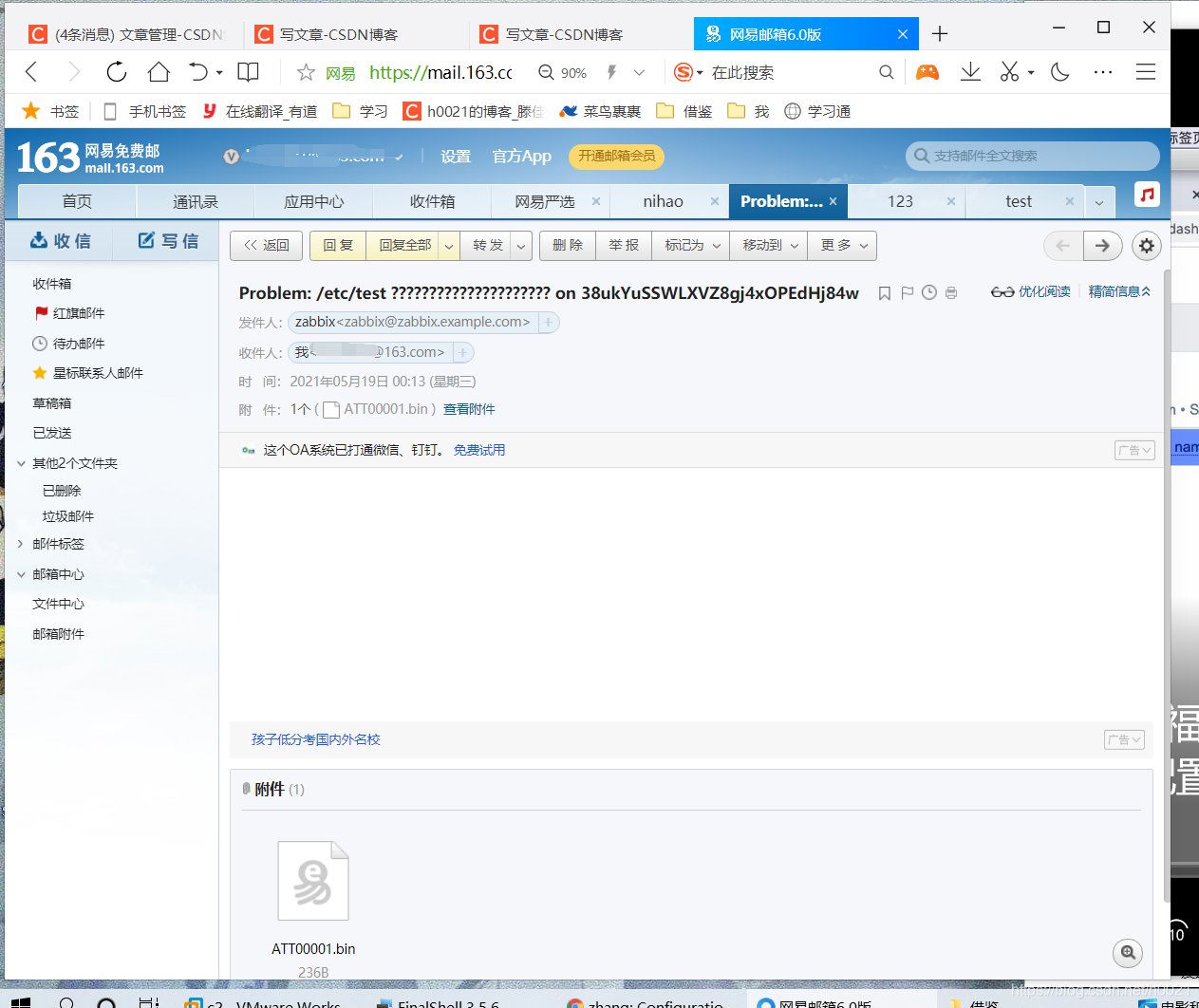Click 举报 button

(x=624, y=246)
